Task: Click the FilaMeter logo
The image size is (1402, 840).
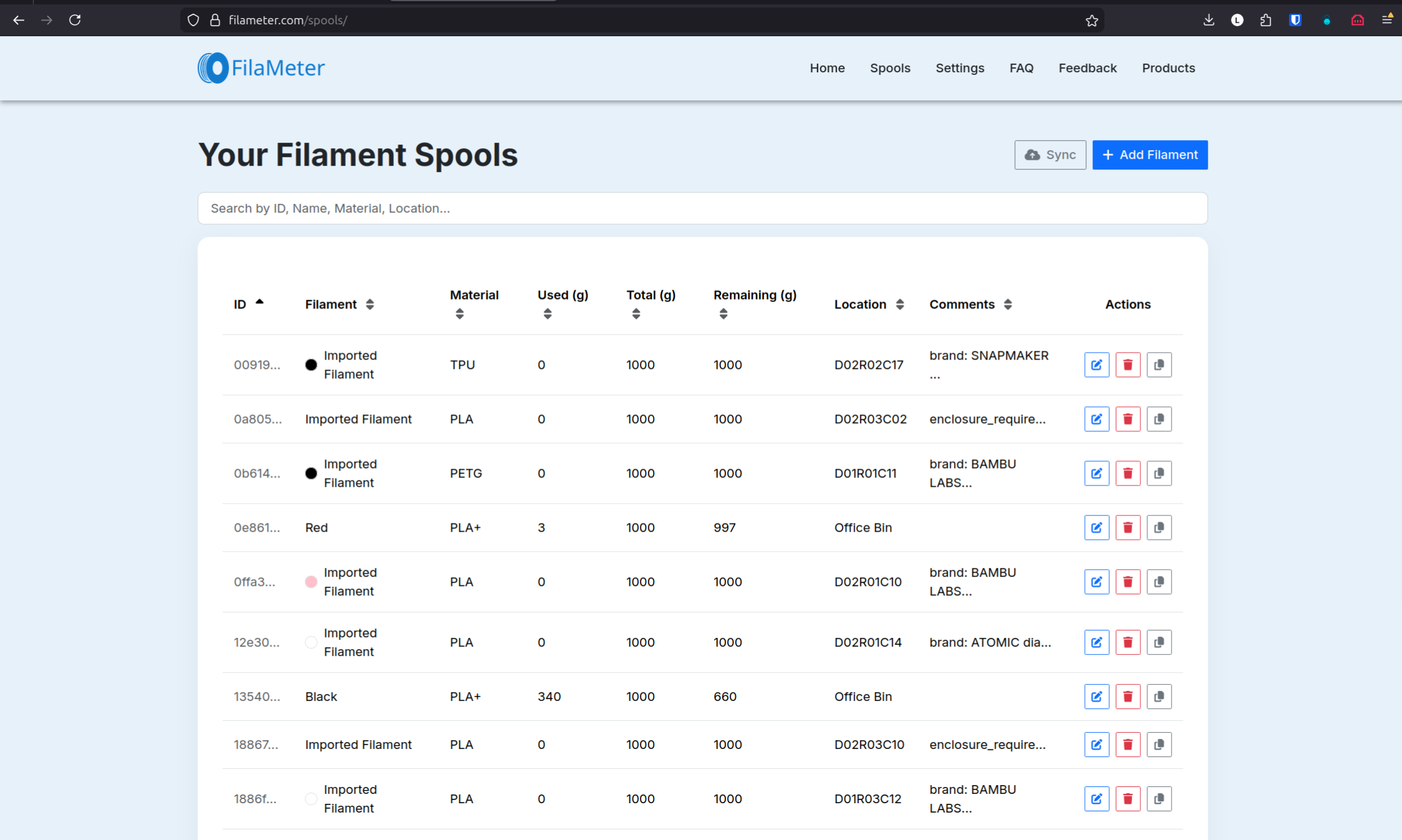Action: [260, 67]
